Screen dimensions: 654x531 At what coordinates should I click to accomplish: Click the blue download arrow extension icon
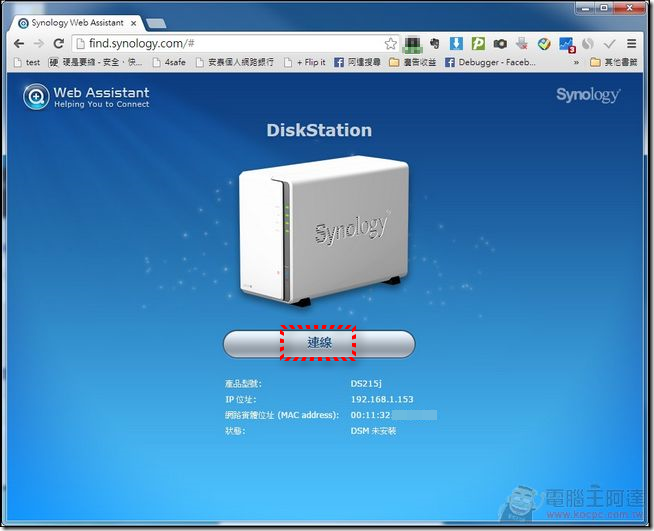tap(456, 43)
